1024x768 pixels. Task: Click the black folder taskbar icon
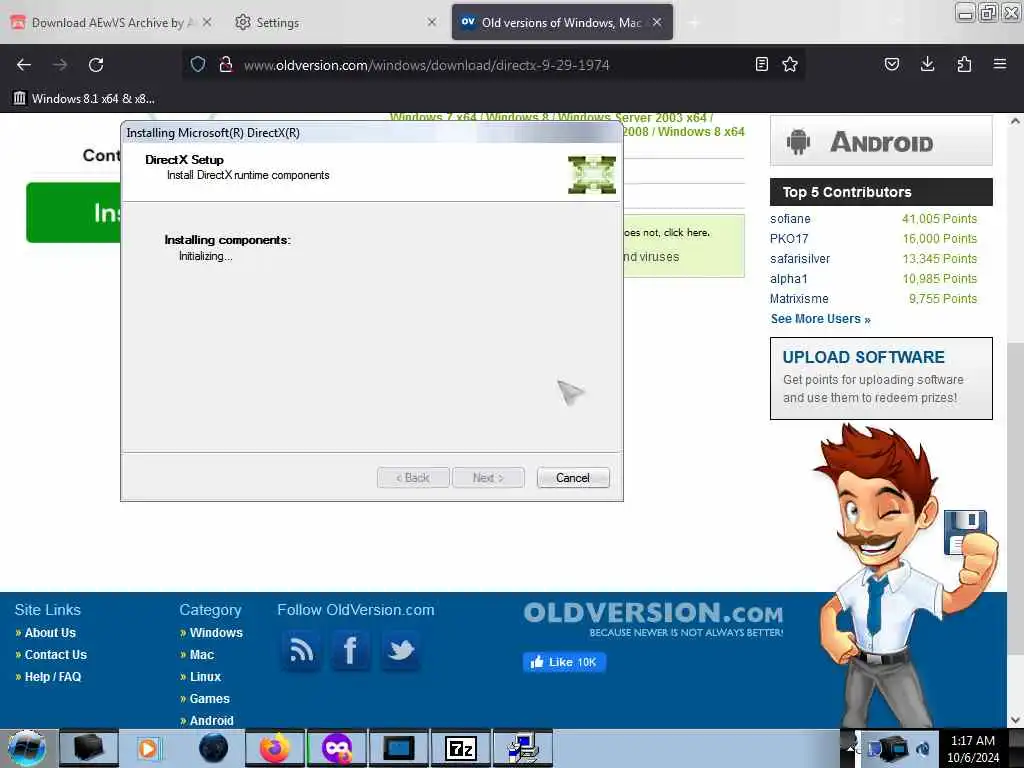89,748
